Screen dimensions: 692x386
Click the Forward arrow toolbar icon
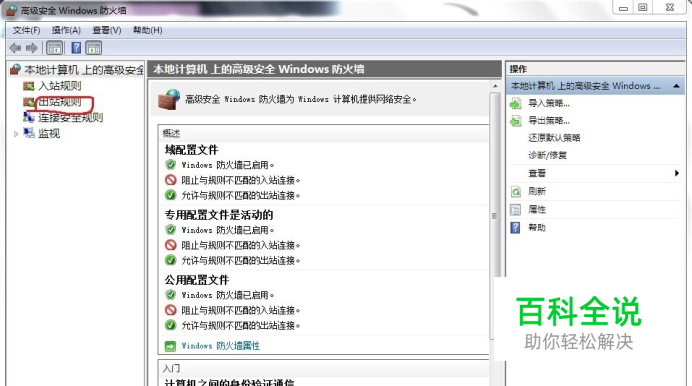pos(32,48)
